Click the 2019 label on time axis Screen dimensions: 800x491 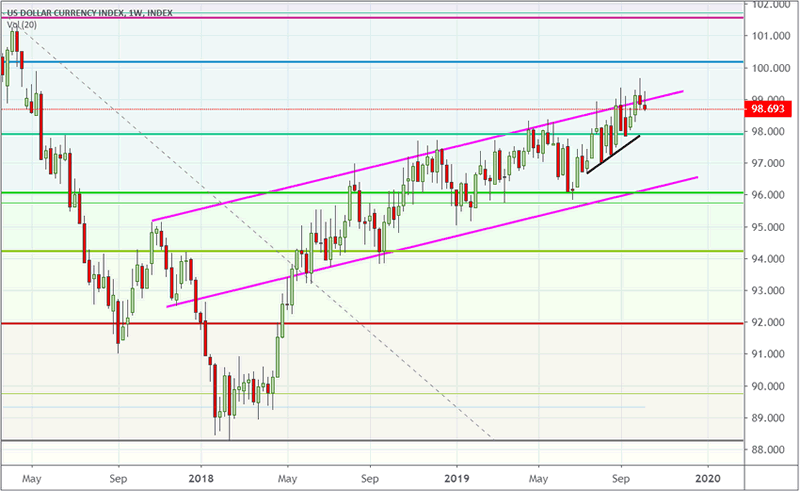(x=457, y=479)
